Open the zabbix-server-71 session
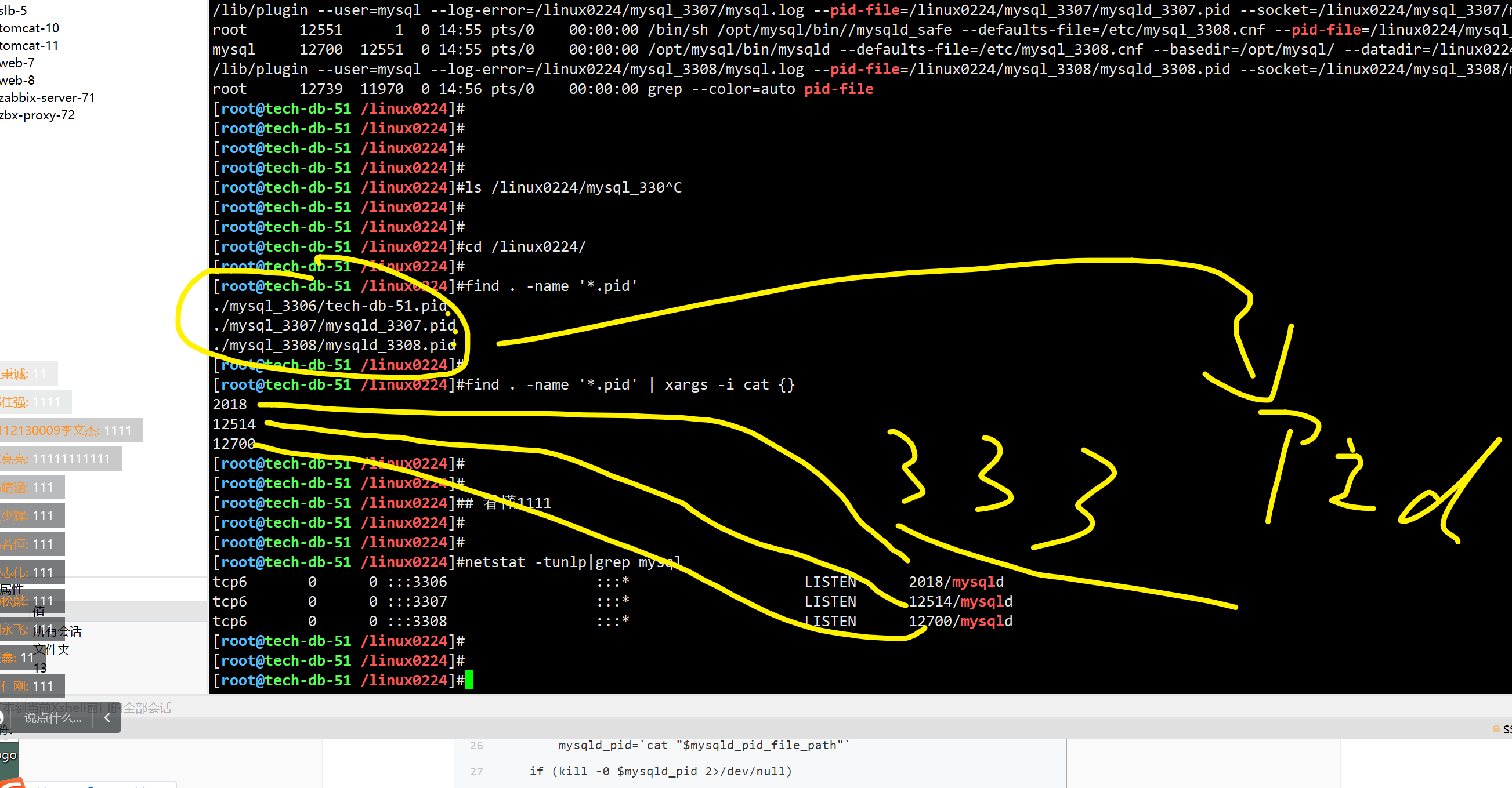Image resolution: width=1512 pixels, height=788 pixels. [48, 97]
